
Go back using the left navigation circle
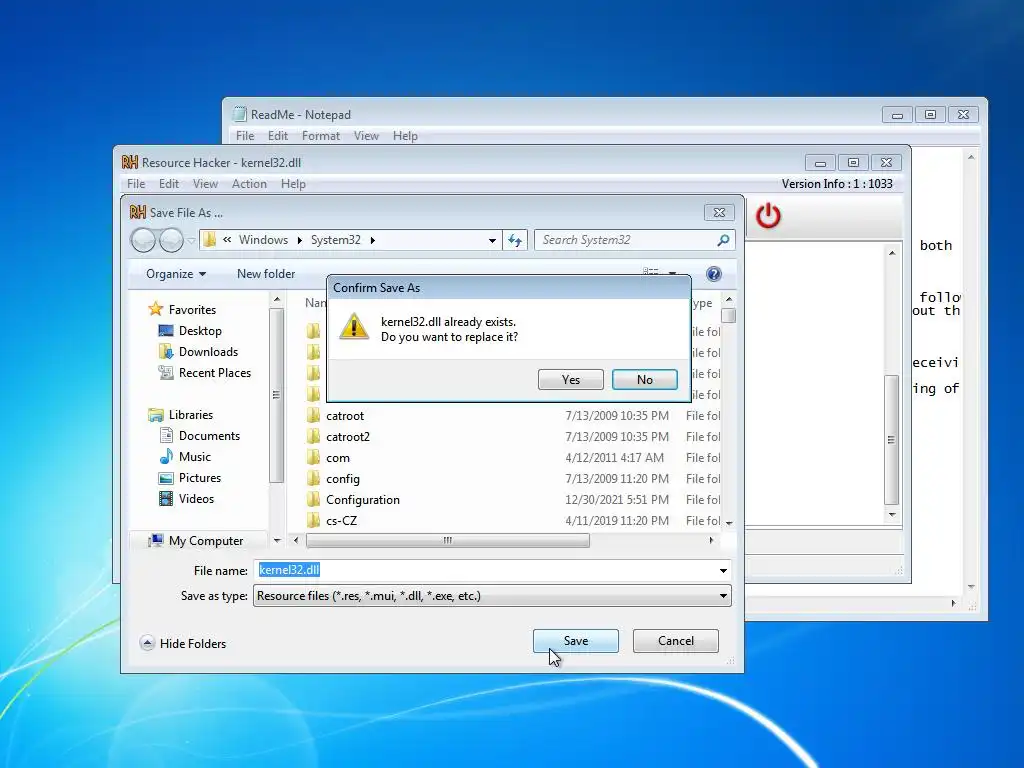pyautogui.click(x=143, y=240)
